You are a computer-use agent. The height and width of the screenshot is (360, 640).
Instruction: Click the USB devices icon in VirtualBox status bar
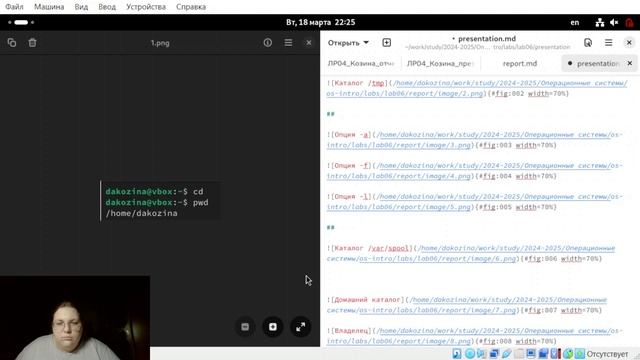(x=507, y=354)
